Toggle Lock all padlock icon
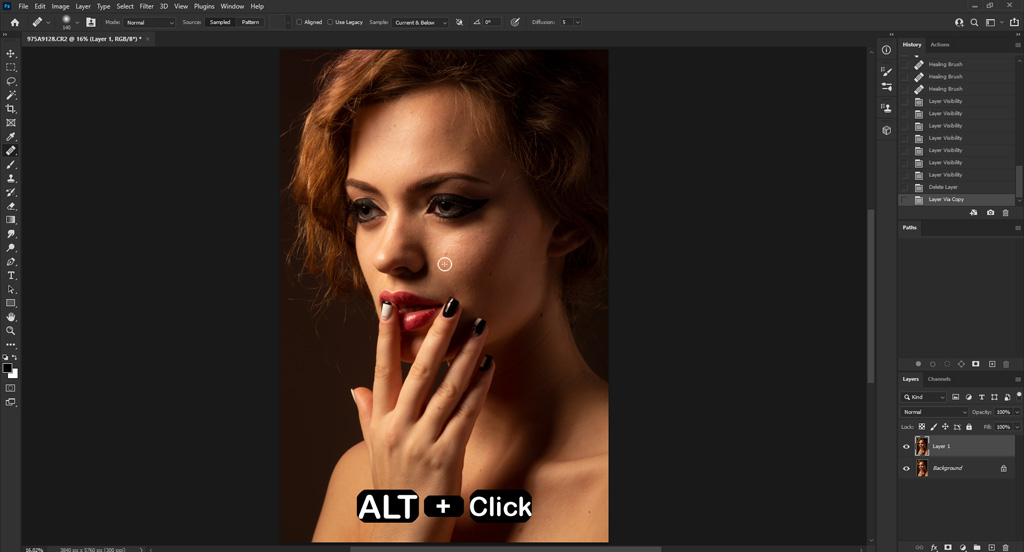The image size is (1024, 552). point(969,427)
